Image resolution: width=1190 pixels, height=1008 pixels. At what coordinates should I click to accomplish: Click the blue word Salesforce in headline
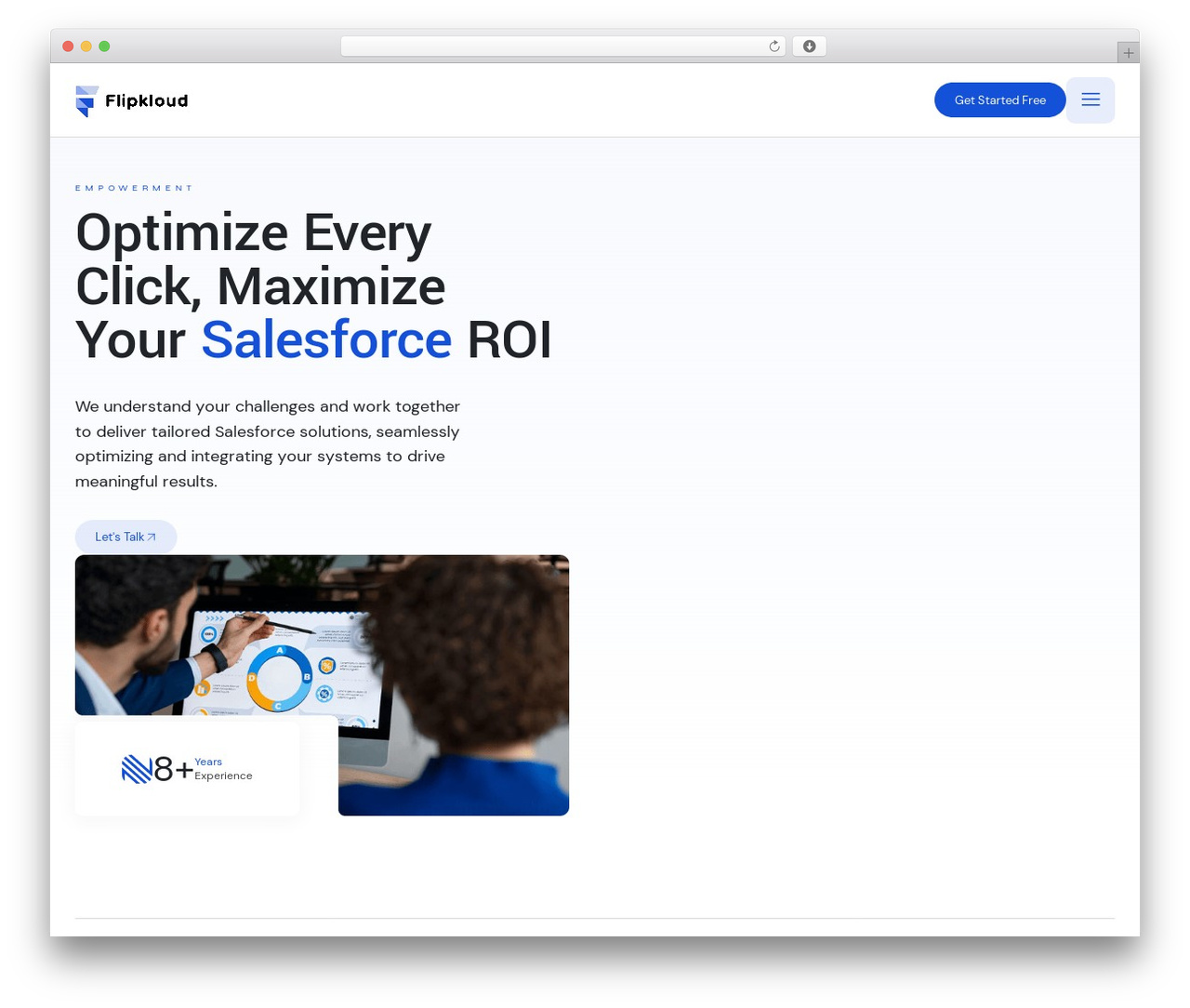[x=326, y=339]
